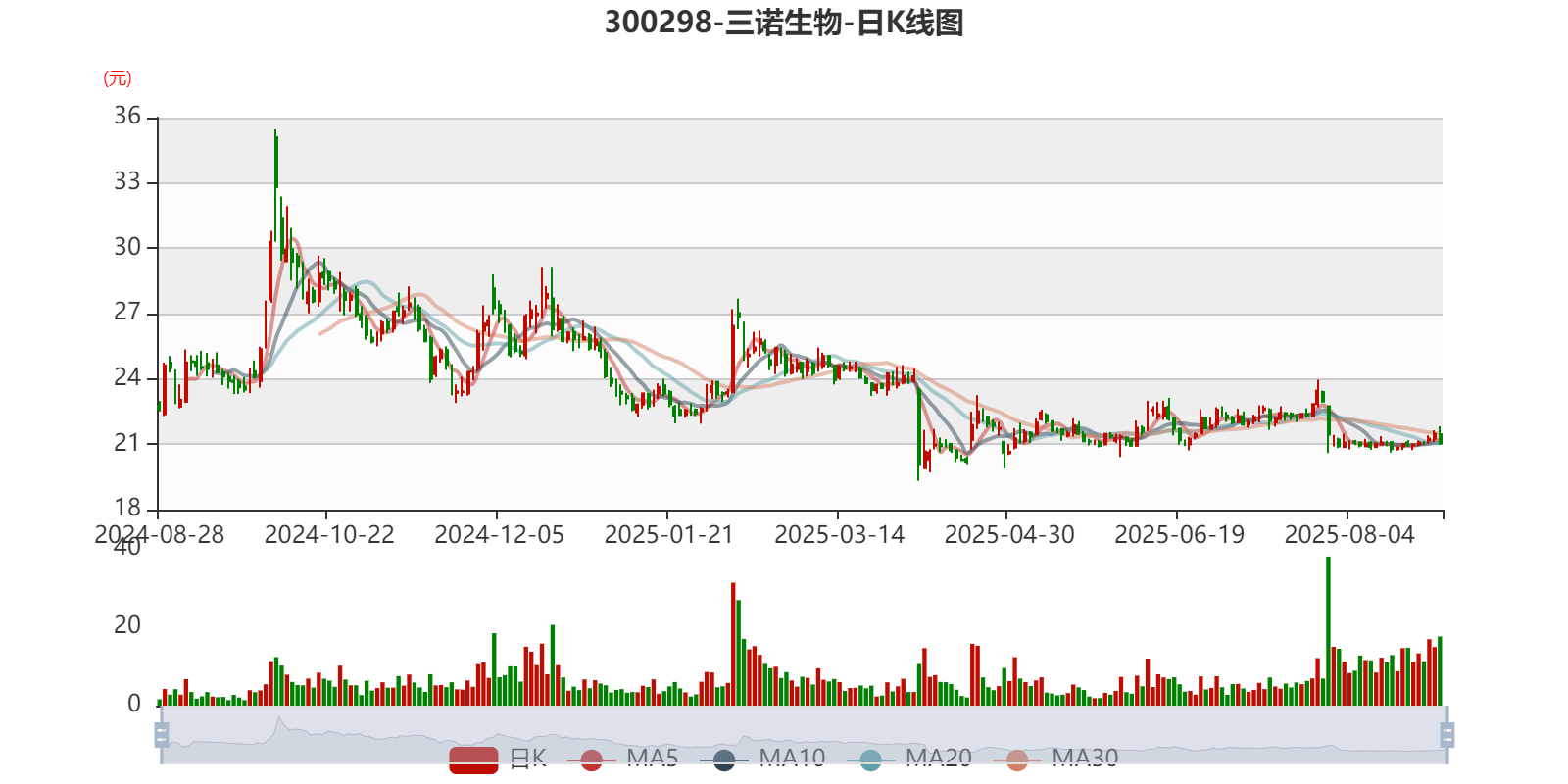
Task: Click the 36 price axis label
Action: point(127,116)
